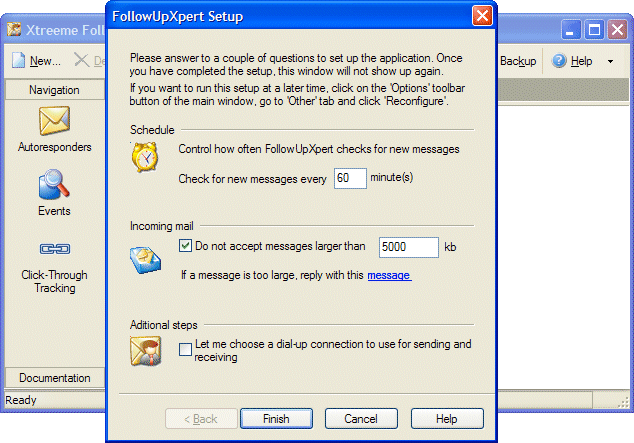Expand the toolbar overflow arrow next to Help
634x443 pixels.
pos(610,61)
